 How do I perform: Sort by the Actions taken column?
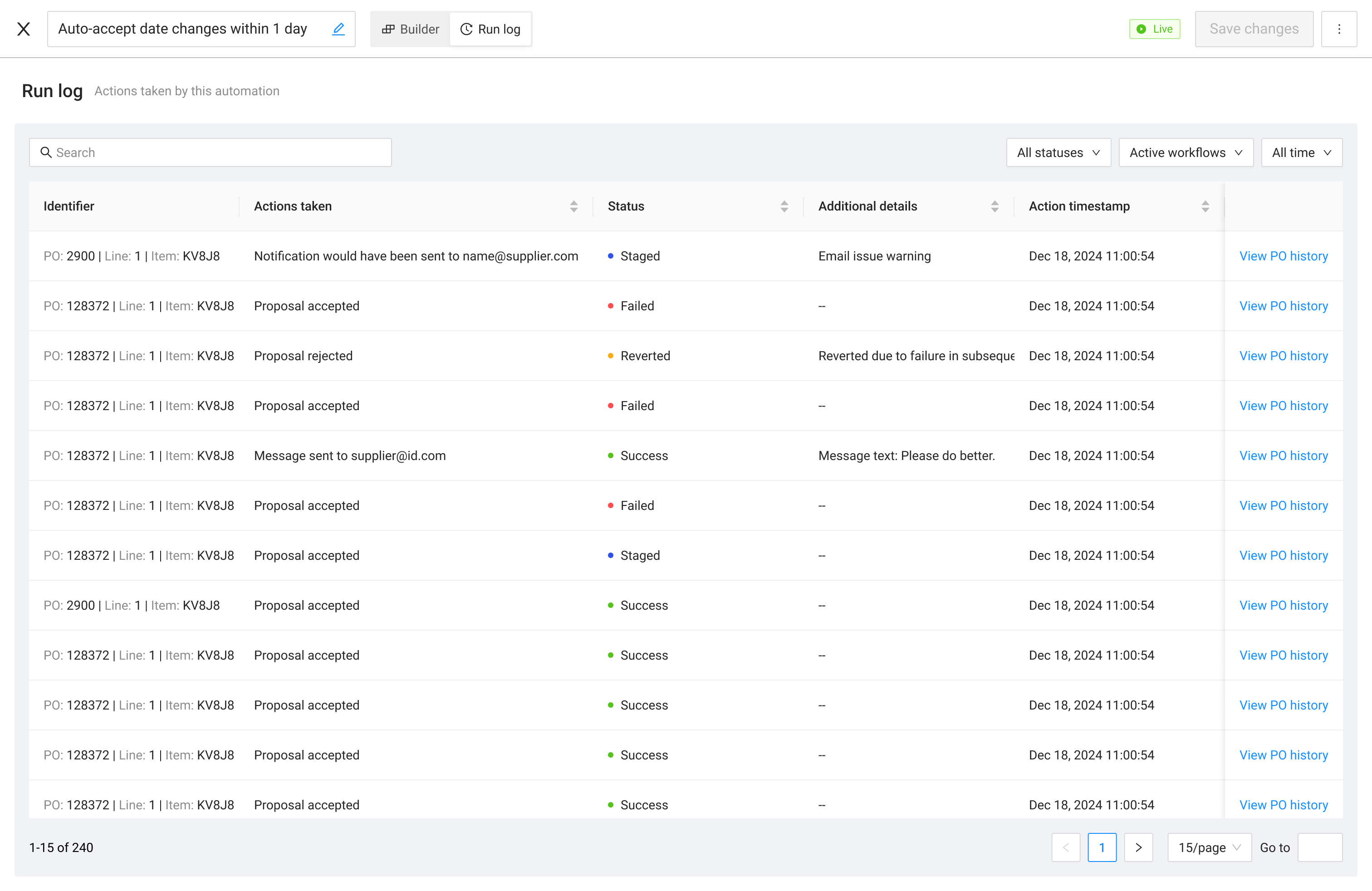click(573, 206)
